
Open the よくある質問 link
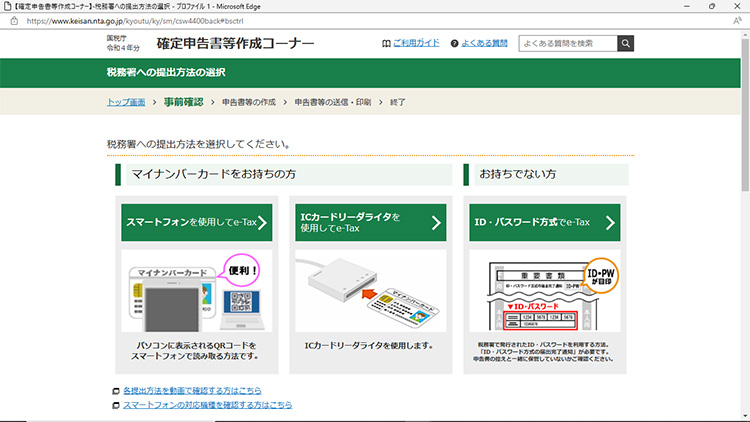point(484,44)
